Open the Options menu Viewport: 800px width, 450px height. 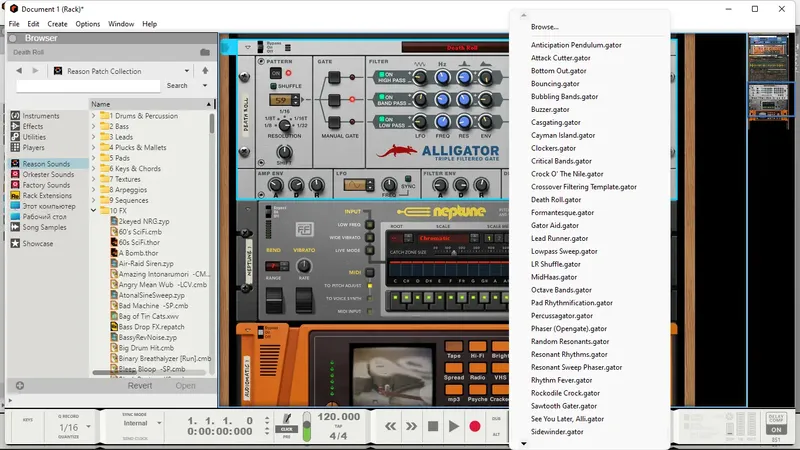tap(88, 24)
